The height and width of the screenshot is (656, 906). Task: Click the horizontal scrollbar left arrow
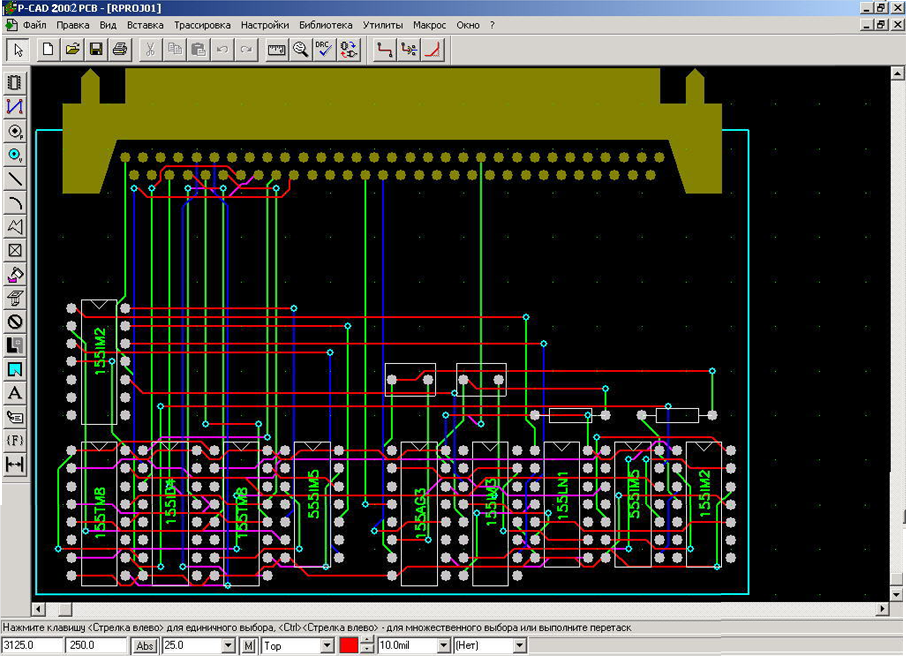[39, 609]
